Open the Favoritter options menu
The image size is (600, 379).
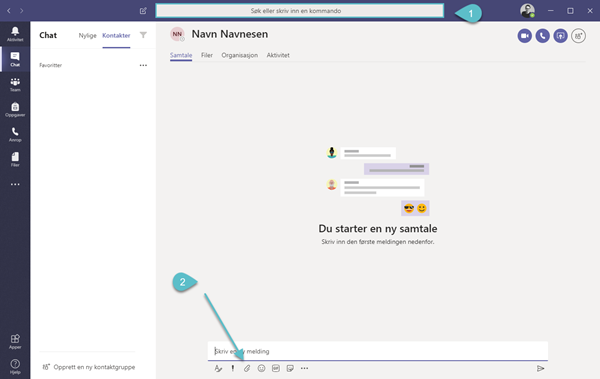click(143, 65)
